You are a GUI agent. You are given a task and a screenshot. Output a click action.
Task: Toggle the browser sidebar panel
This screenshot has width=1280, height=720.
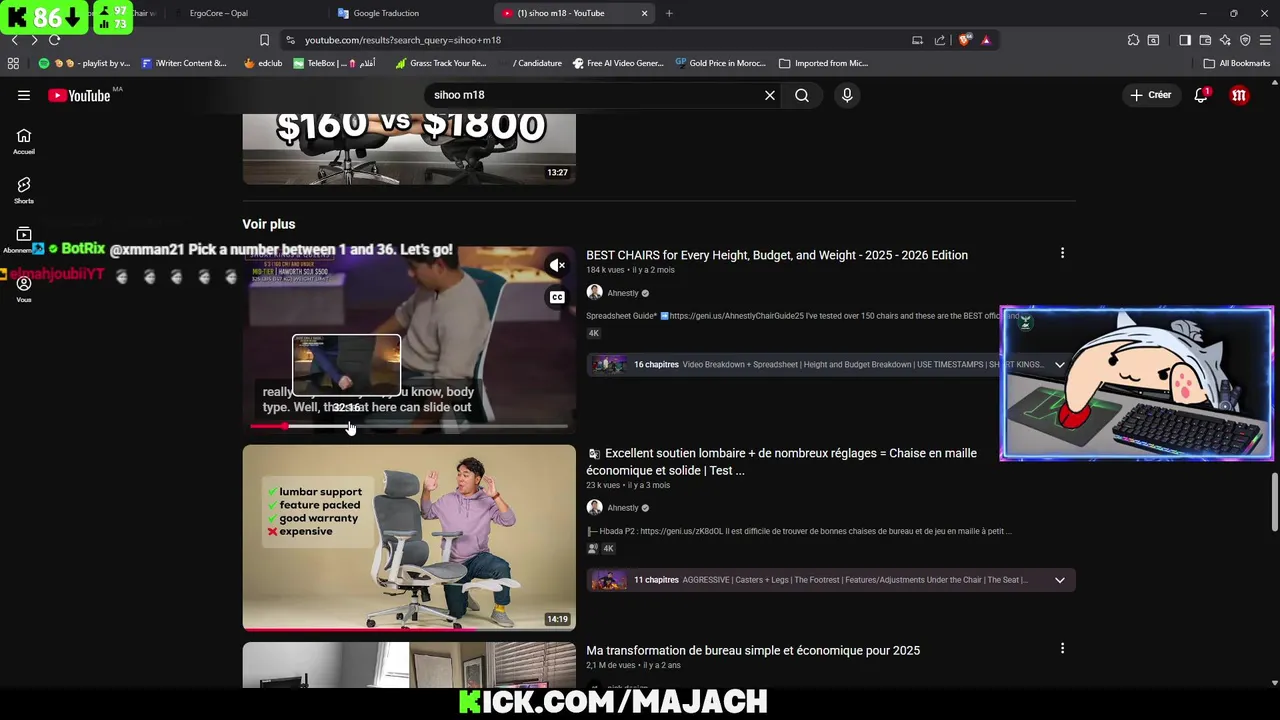coord(1185,40)
